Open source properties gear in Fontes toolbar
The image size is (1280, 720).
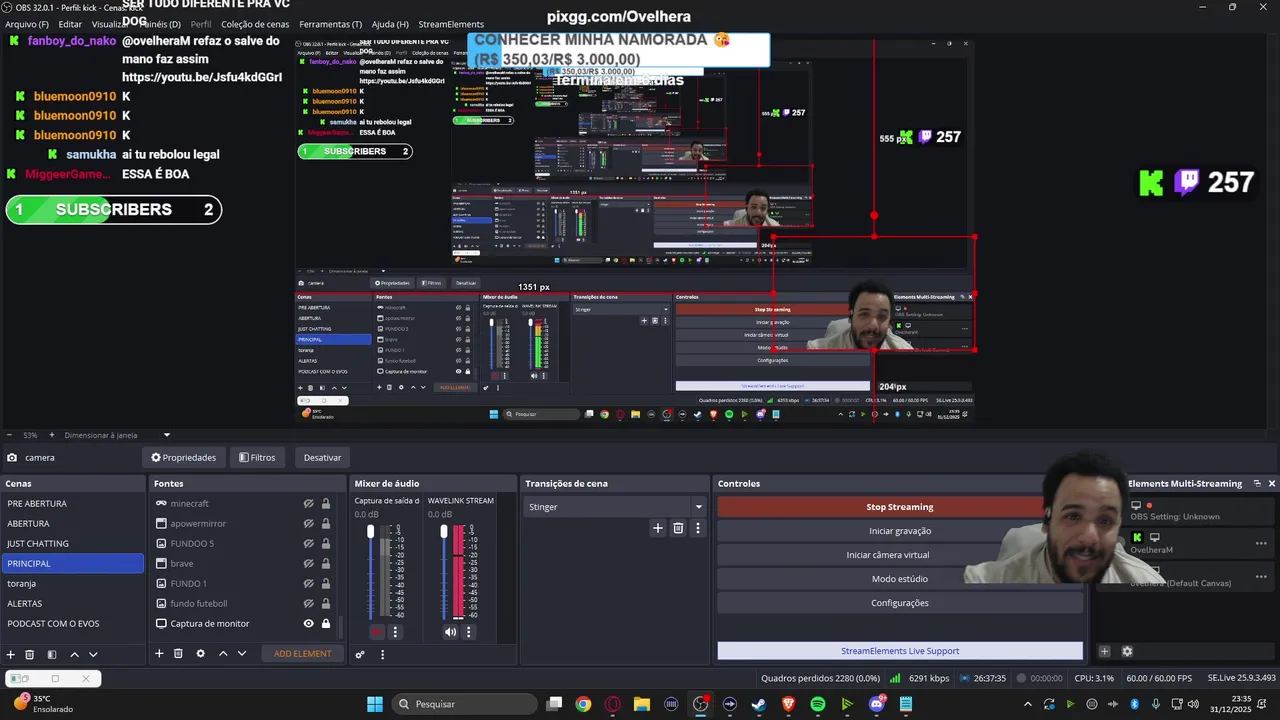pyautogui.click(x=200, y=653)
